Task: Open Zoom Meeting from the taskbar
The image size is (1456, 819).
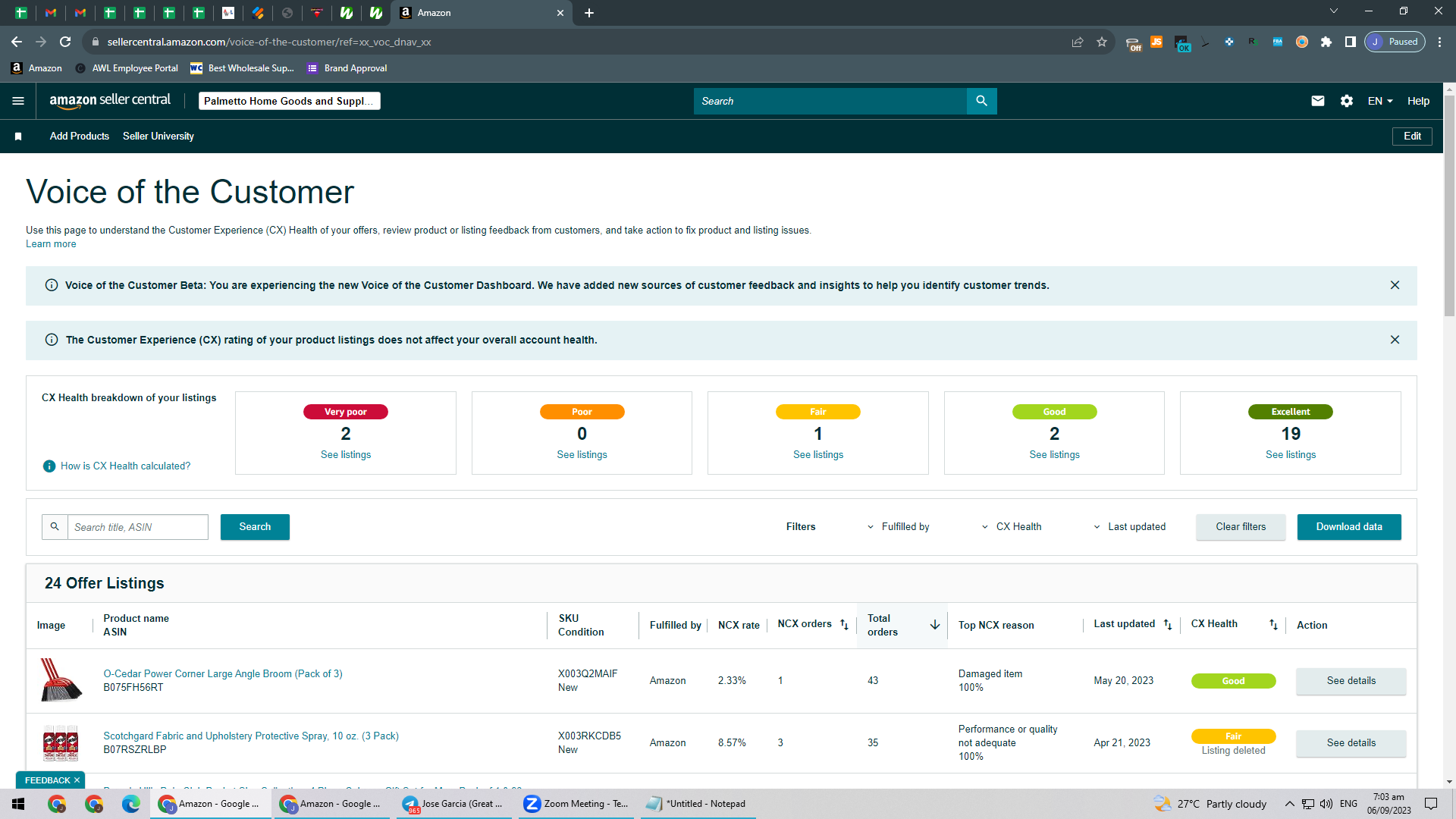Action: tap(578, 804)
